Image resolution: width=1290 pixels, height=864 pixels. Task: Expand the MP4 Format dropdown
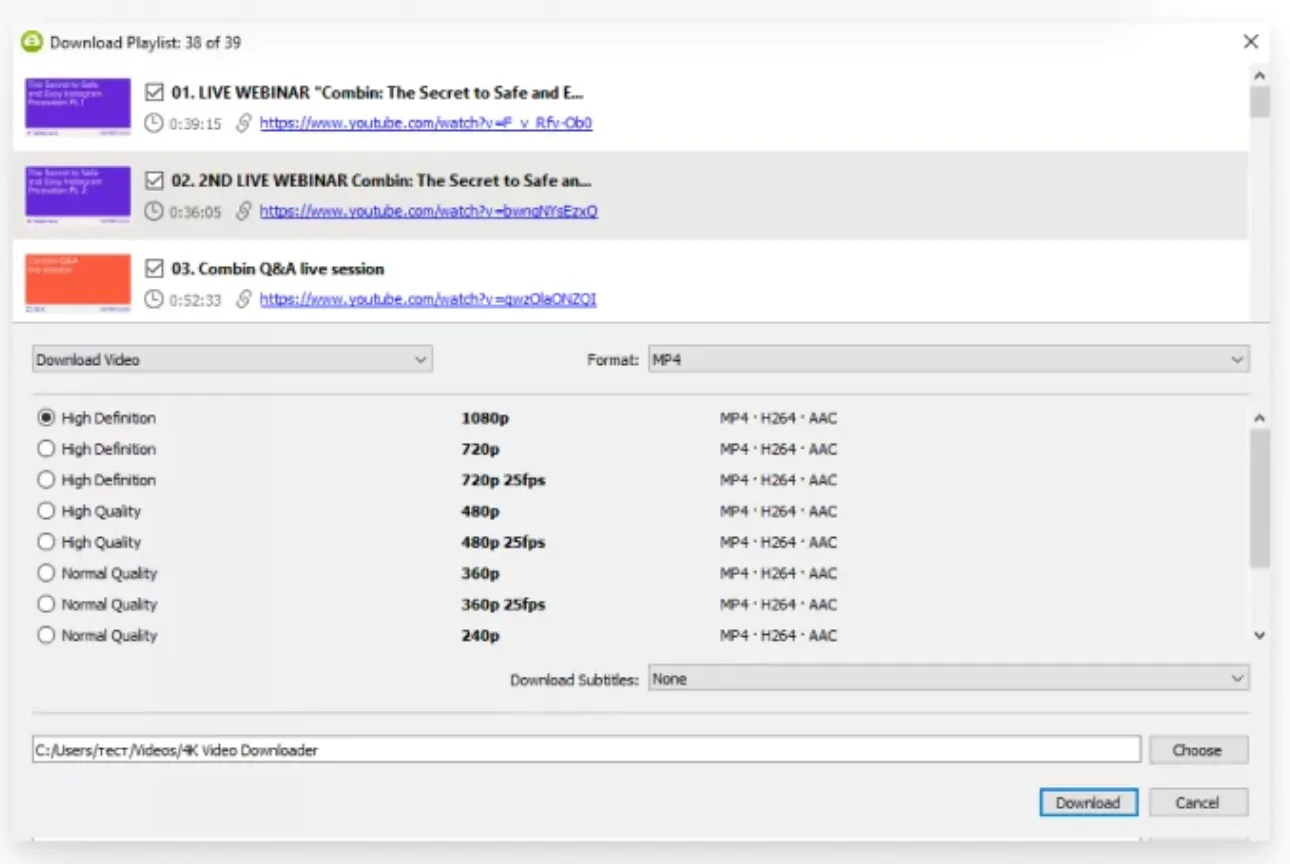[x=948, y=359]
